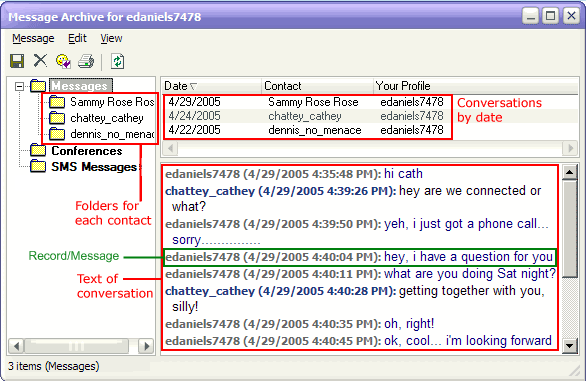The height and width of the screenshot is (381, 586).
Task: Close the Message Archive window
Action: [x=571, y=16]
